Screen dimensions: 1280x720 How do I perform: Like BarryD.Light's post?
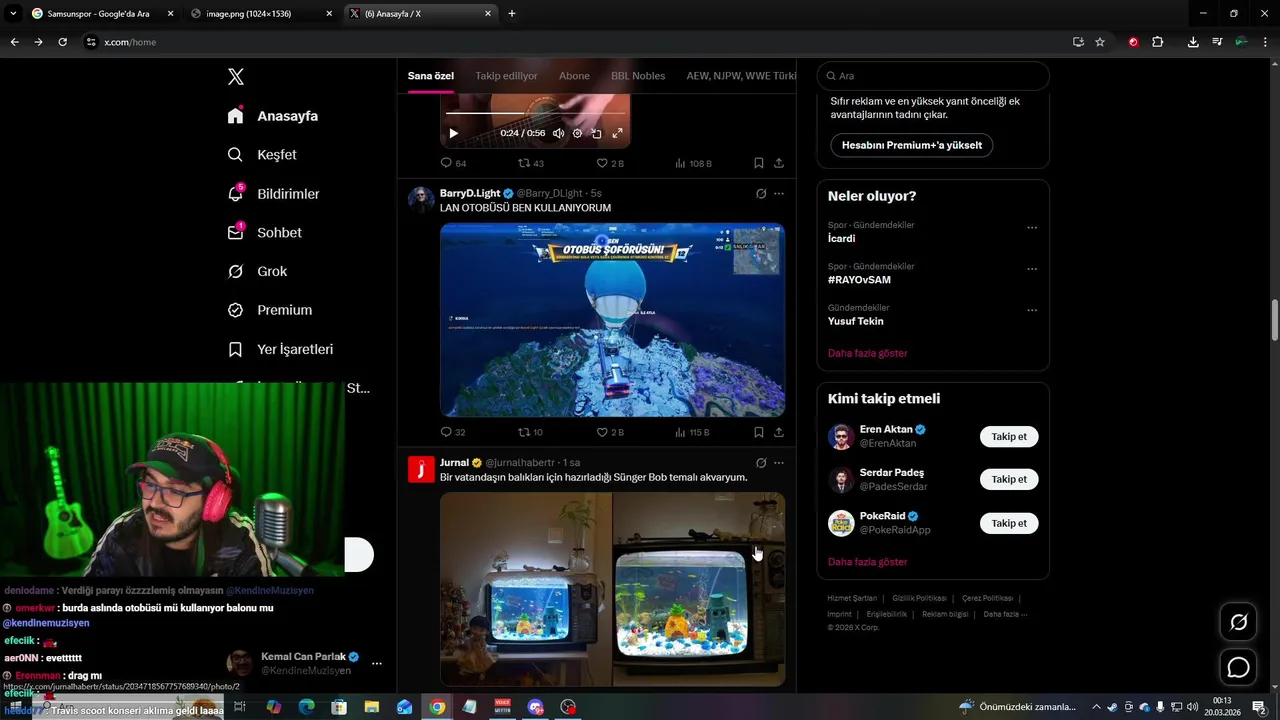point(610,432)
